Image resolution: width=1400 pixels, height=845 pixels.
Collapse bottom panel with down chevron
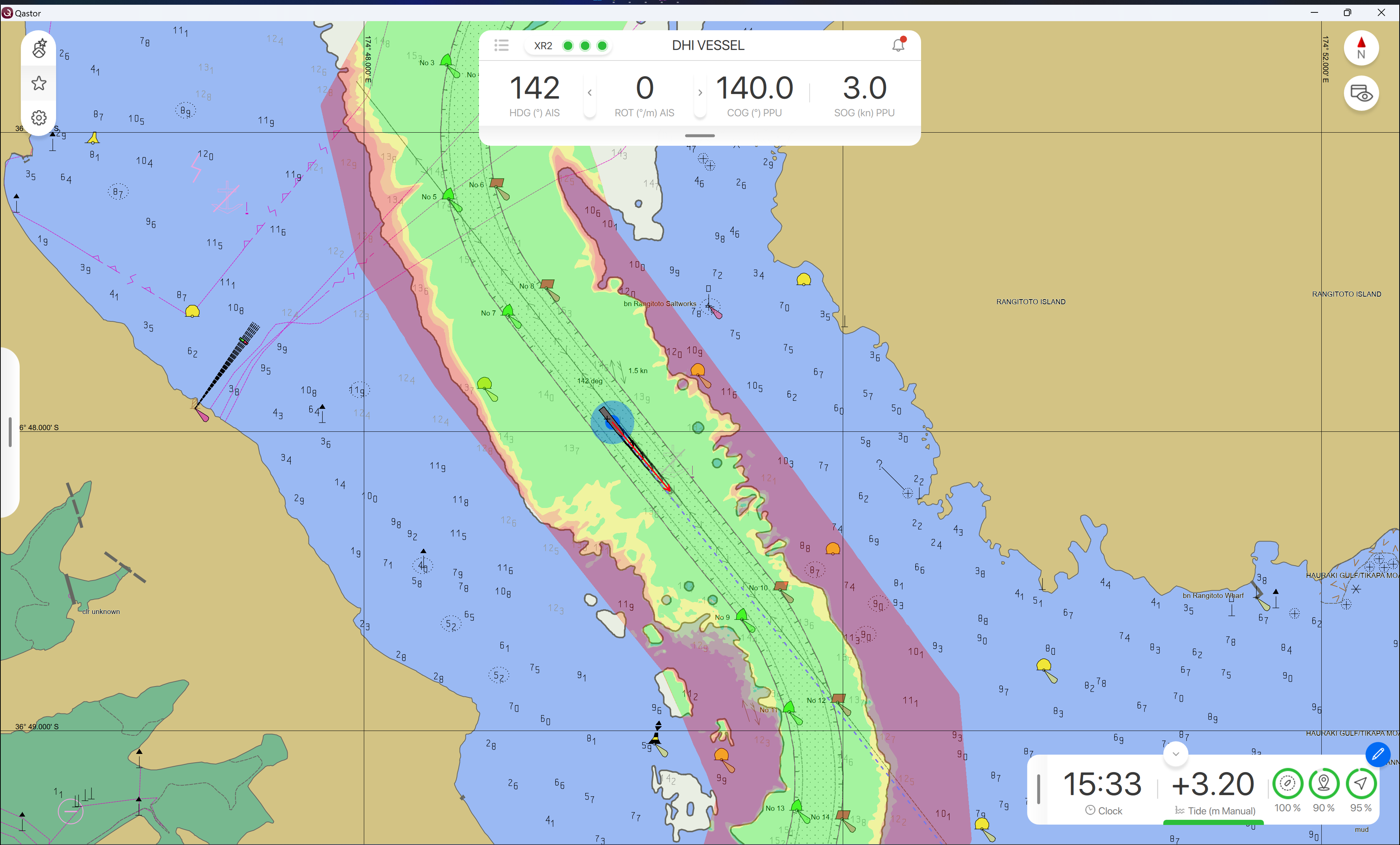[1176, 754]
